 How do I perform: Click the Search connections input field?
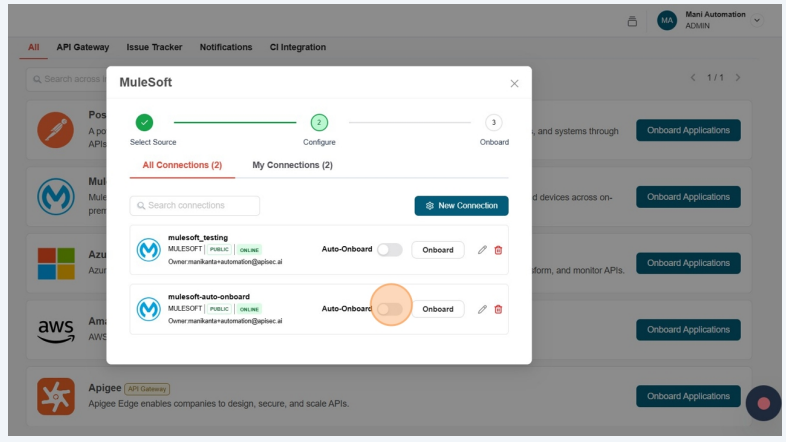point(195,205)
